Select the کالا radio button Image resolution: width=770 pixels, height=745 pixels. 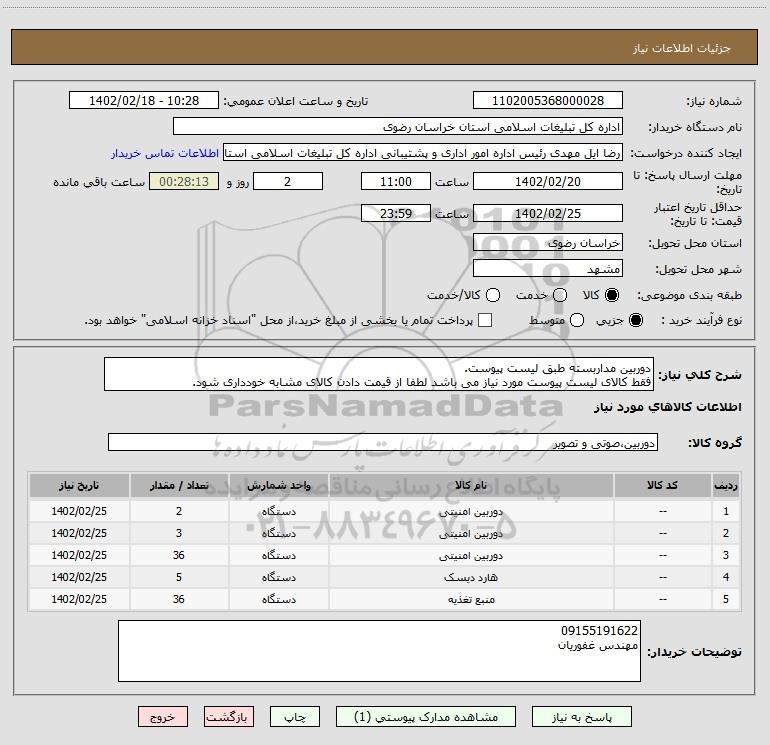(x=612, y=295)
